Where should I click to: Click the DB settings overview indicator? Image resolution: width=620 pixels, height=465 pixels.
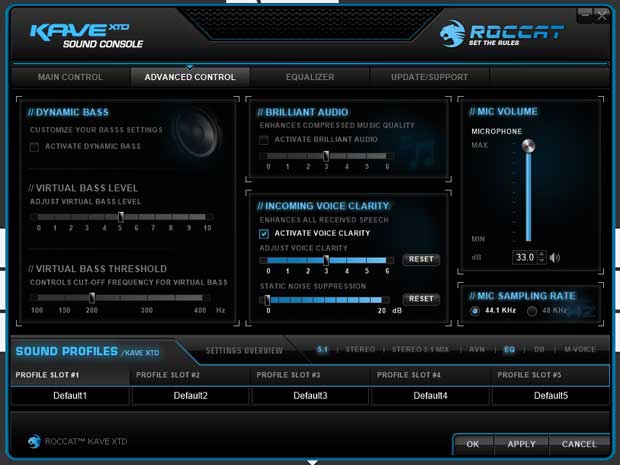click(539, 350)
